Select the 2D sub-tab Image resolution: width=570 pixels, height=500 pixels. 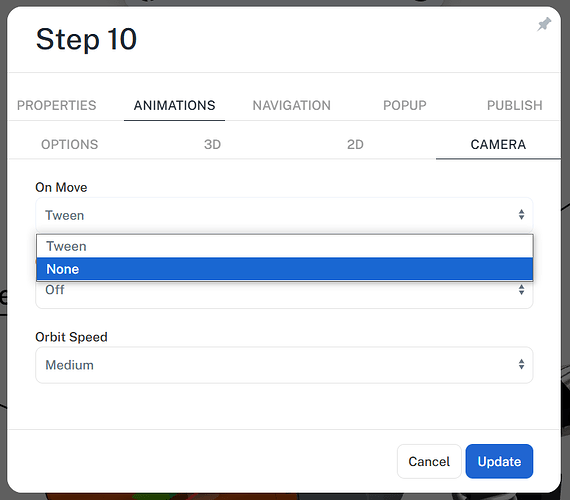(355, 144)
